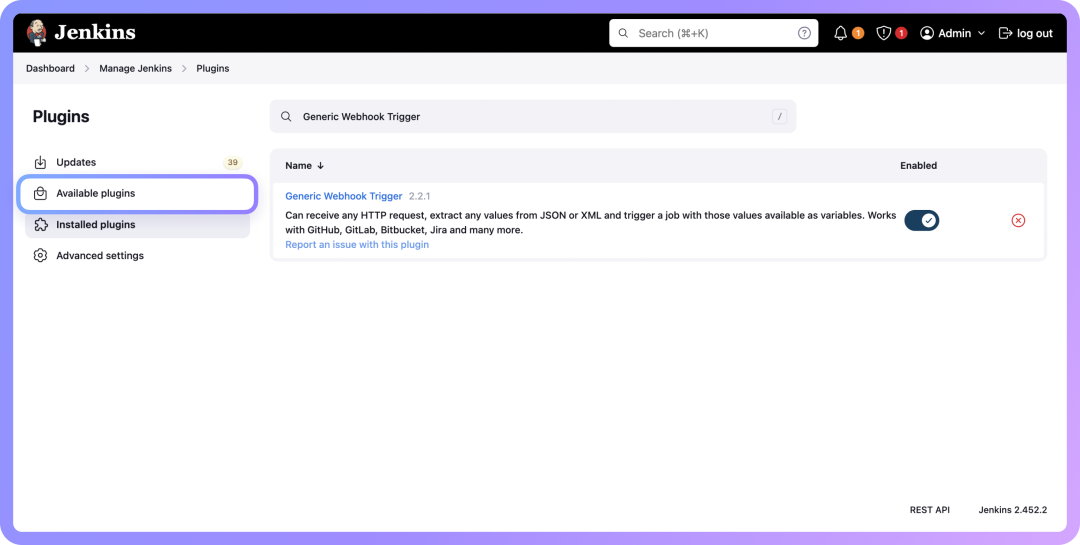
Task: Click the Admin user avatar icon
Action: [x=927, y=33]
